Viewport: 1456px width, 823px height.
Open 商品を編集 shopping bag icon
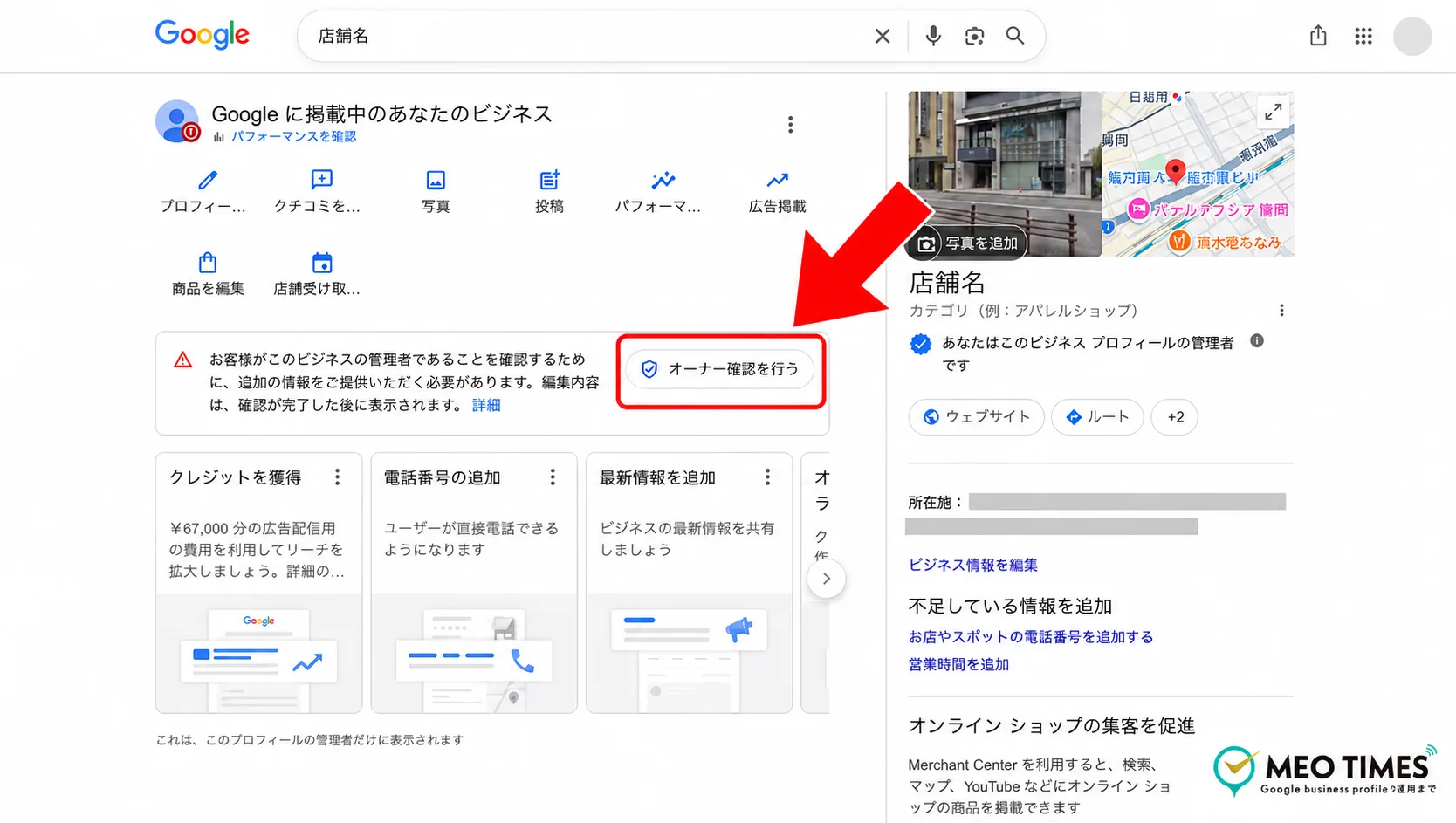207,263
